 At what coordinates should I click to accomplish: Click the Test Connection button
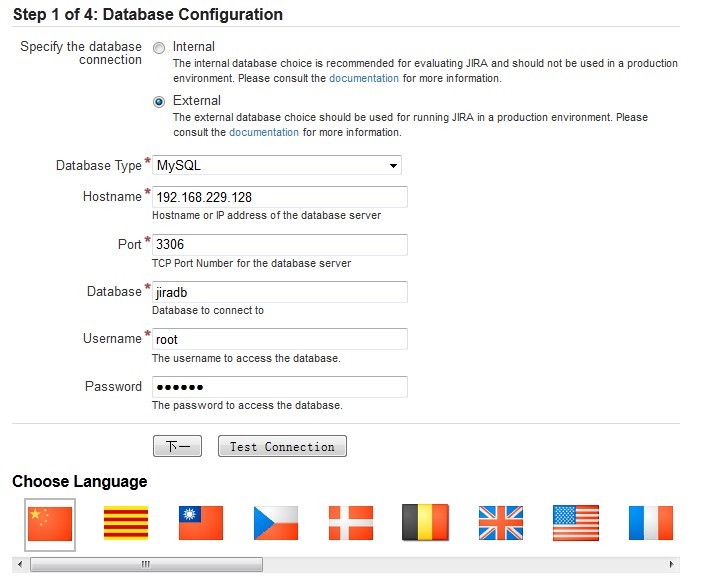(282, 447)
